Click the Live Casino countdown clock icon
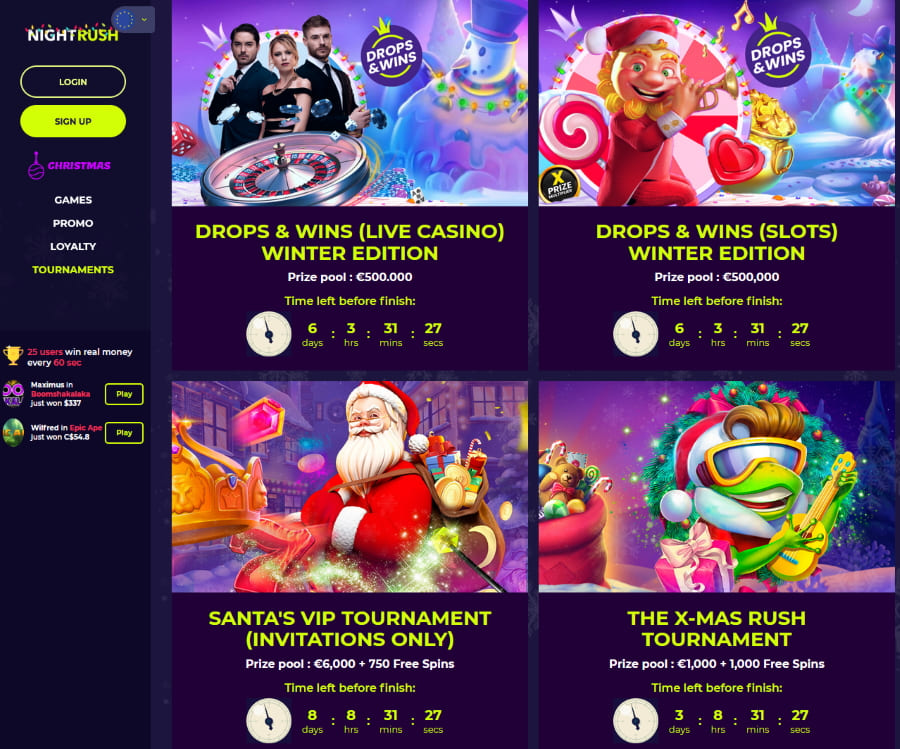 pos(269,334)
